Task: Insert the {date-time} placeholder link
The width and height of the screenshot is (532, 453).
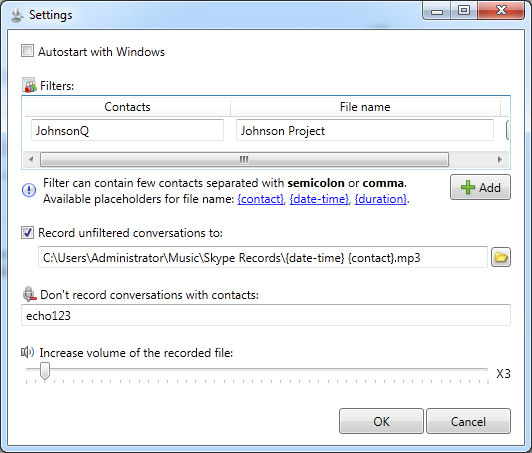Action: (319, 199)
